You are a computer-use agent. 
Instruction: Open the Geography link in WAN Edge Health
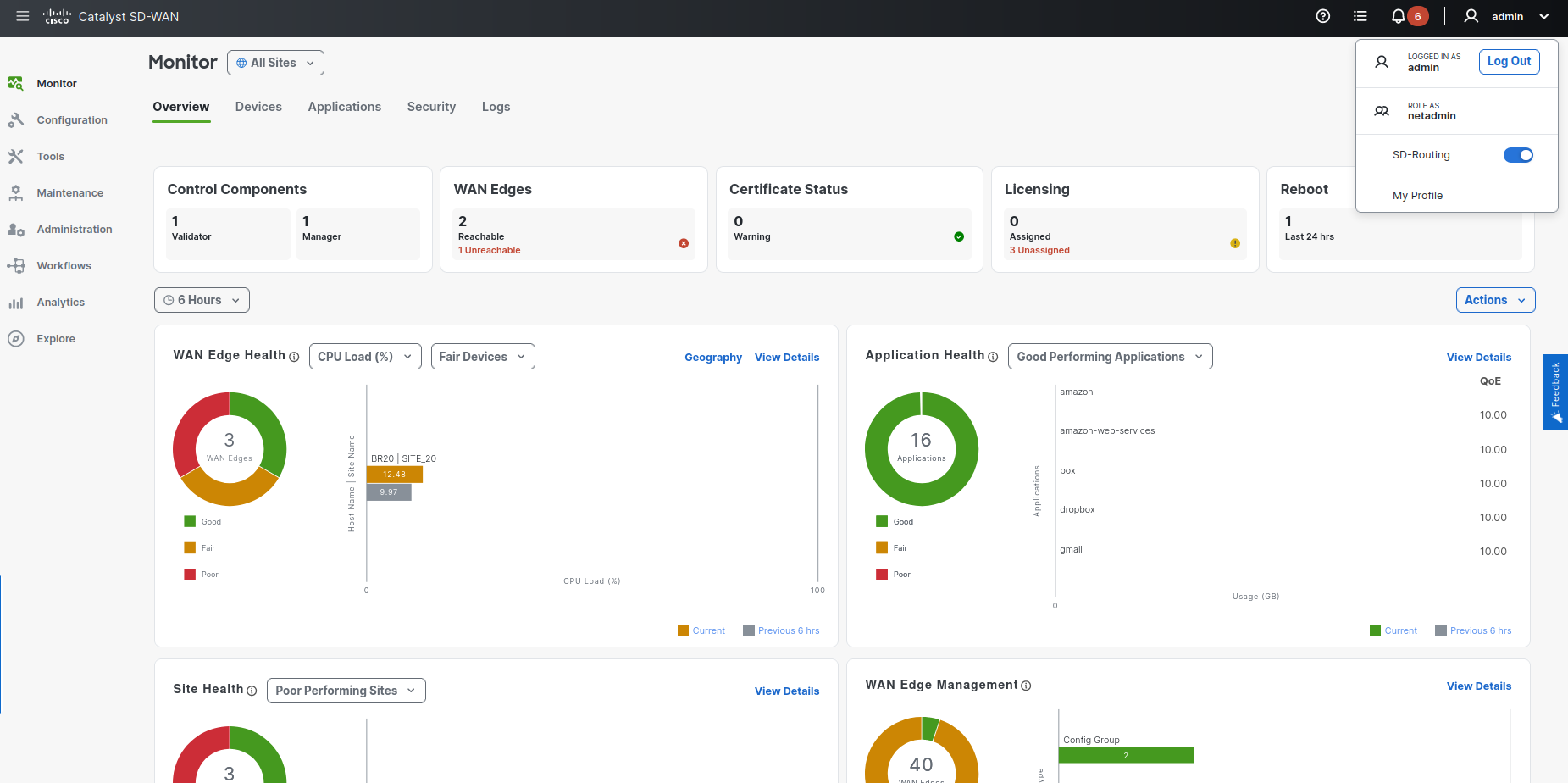pyautogui.click(x=712, y=358)
